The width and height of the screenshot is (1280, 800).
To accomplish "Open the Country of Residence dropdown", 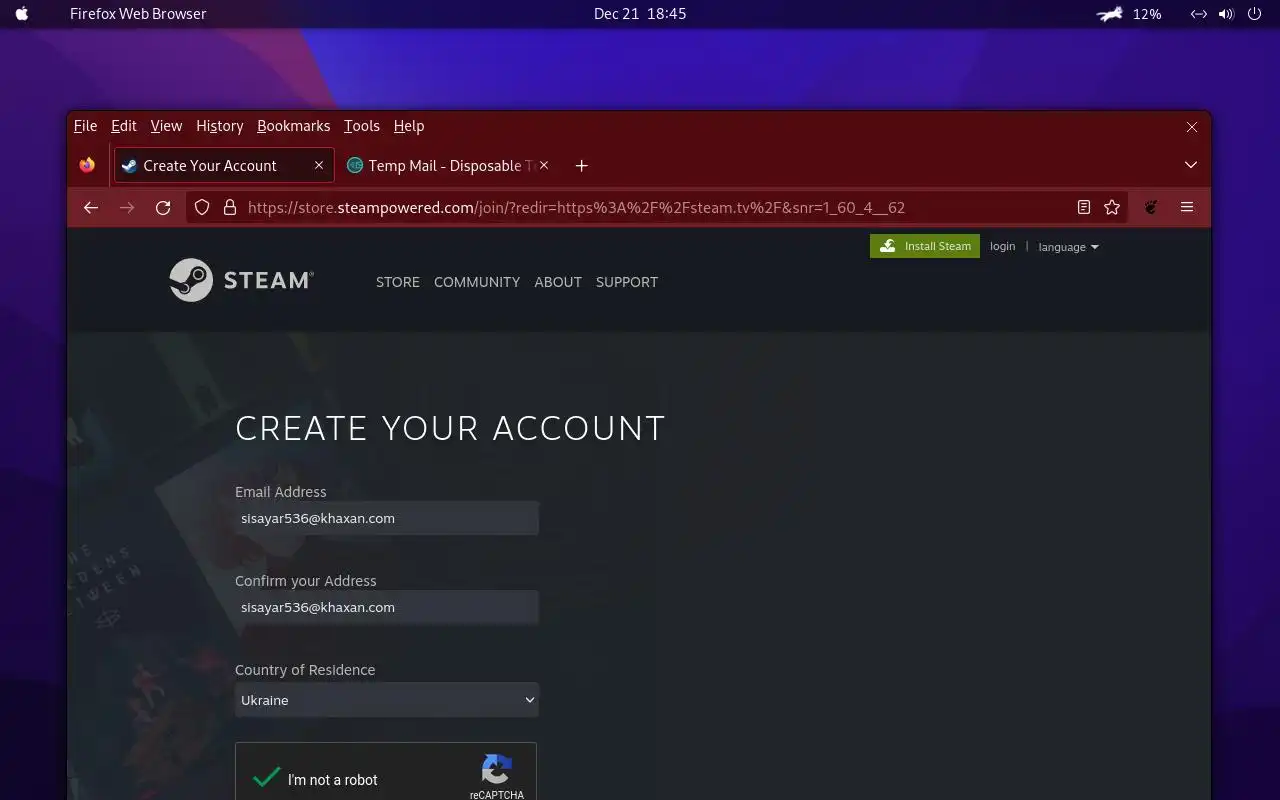I will tap(387, 700).
